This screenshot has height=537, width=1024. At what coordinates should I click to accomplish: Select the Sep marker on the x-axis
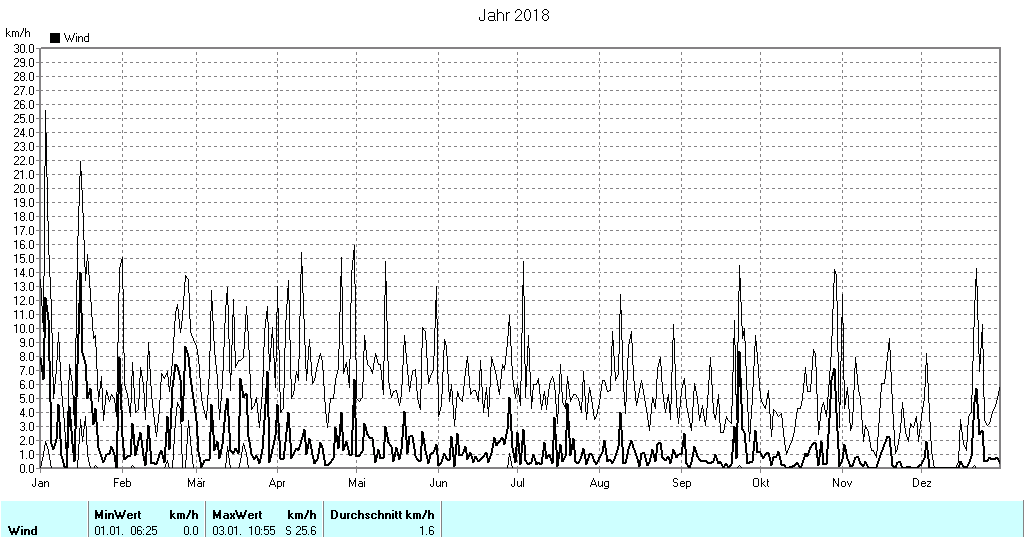pos(681,483)
